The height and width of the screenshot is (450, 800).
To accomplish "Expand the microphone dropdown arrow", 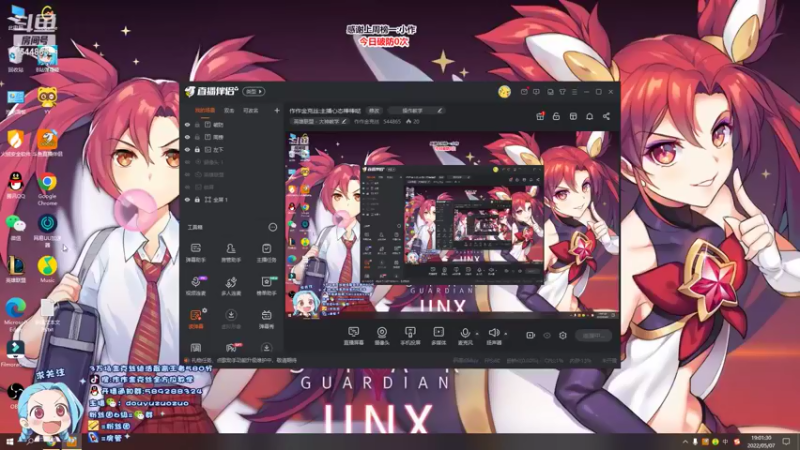I will [477, 334].
